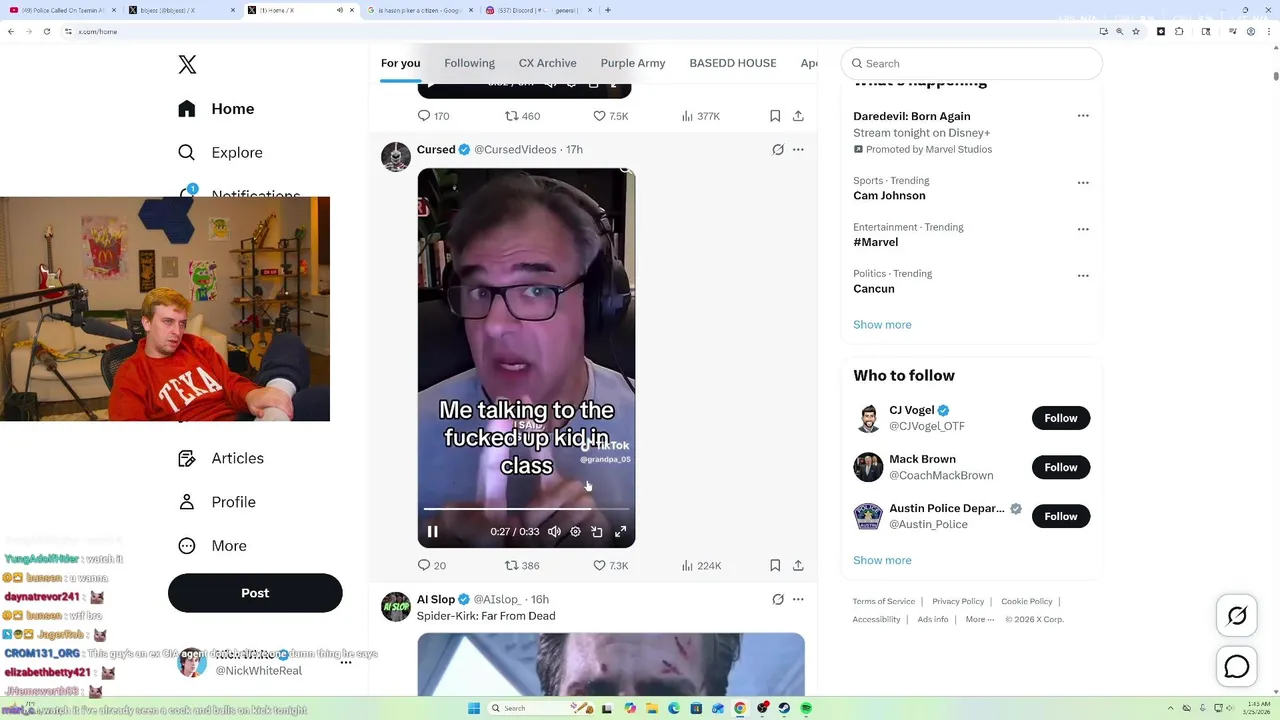Open Terms of Service link
The height and width of the screenshot is (720, 1280).
click(x=884, y=602)
